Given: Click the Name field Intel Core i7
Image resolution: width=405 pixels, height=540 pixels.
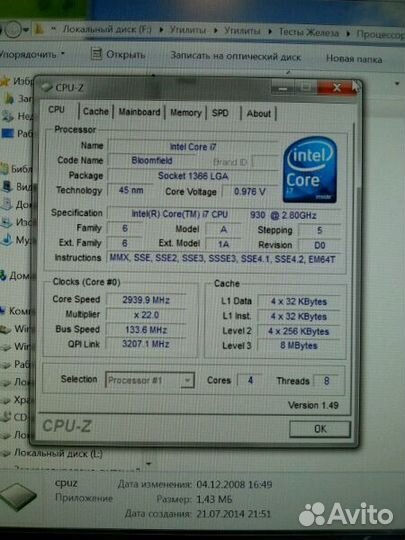Looking at the screenshot, I should 193,147.
